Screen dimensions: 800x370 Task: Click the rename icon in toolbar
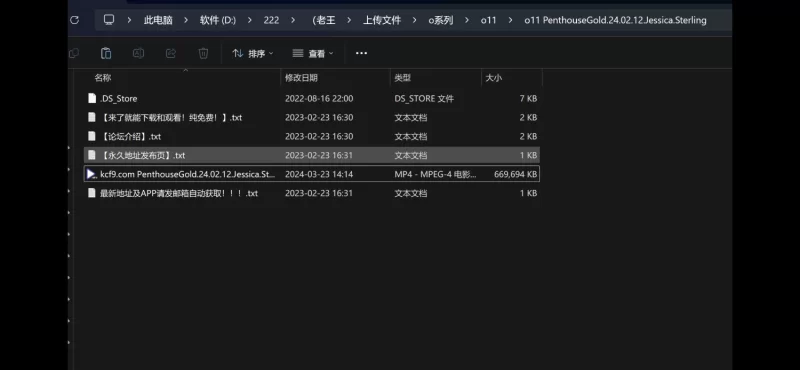tap(138, 53)
